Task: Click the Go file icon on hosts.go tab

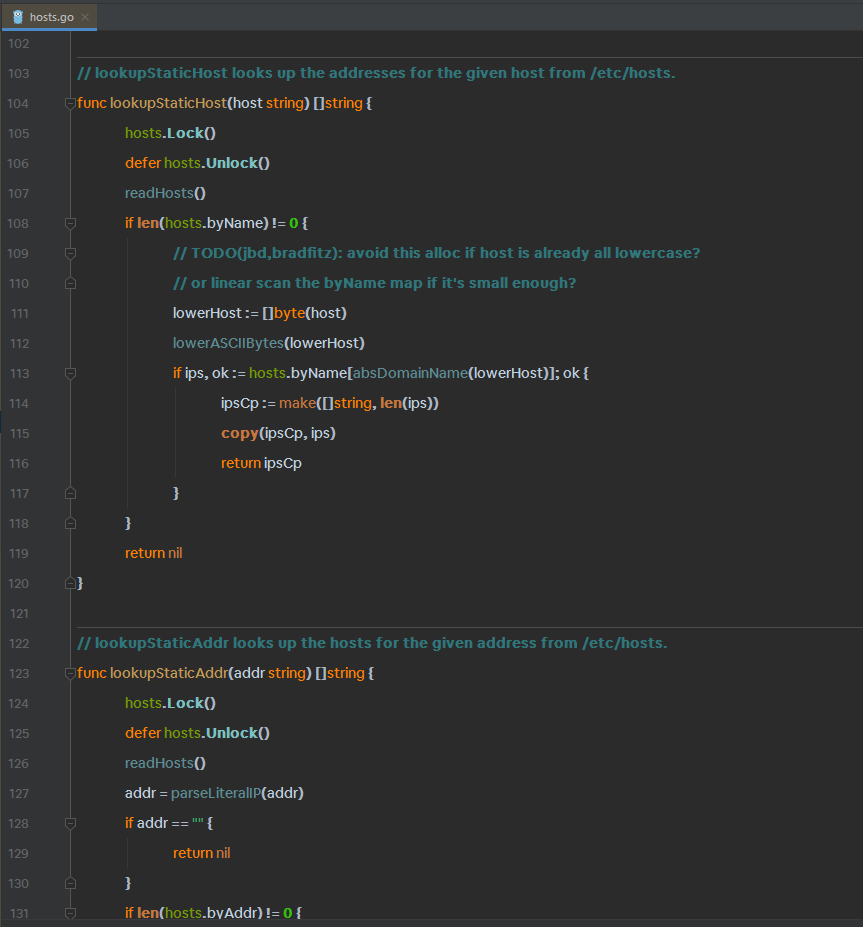Action: pyautogui.click(x=17, y=17)
